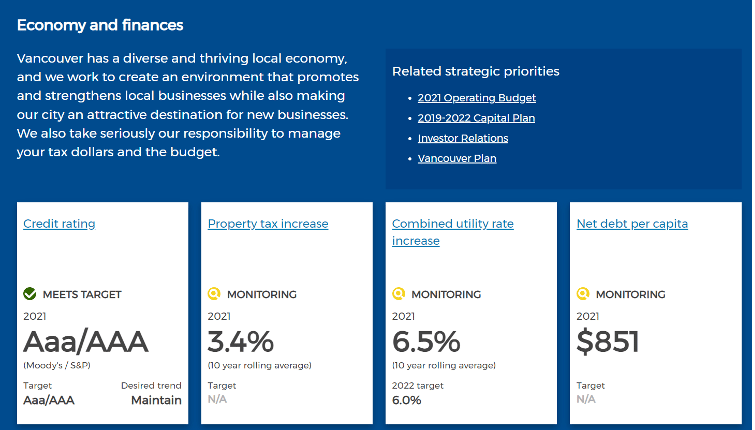Viewport: 755px width, 430px height.
Task: Click the $851 net debt value
Action: (x=608, y=342)
